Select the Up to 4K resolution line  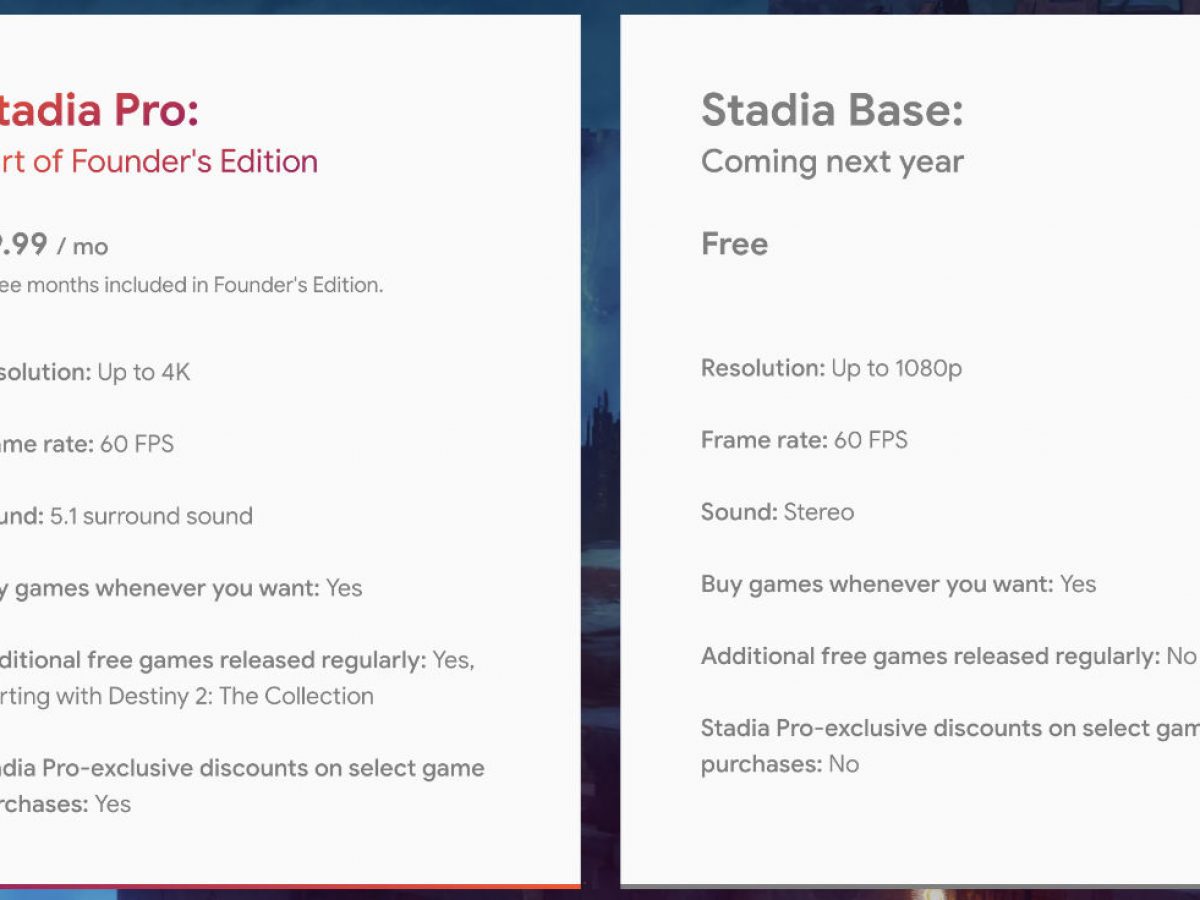click(x=95, y=372)
